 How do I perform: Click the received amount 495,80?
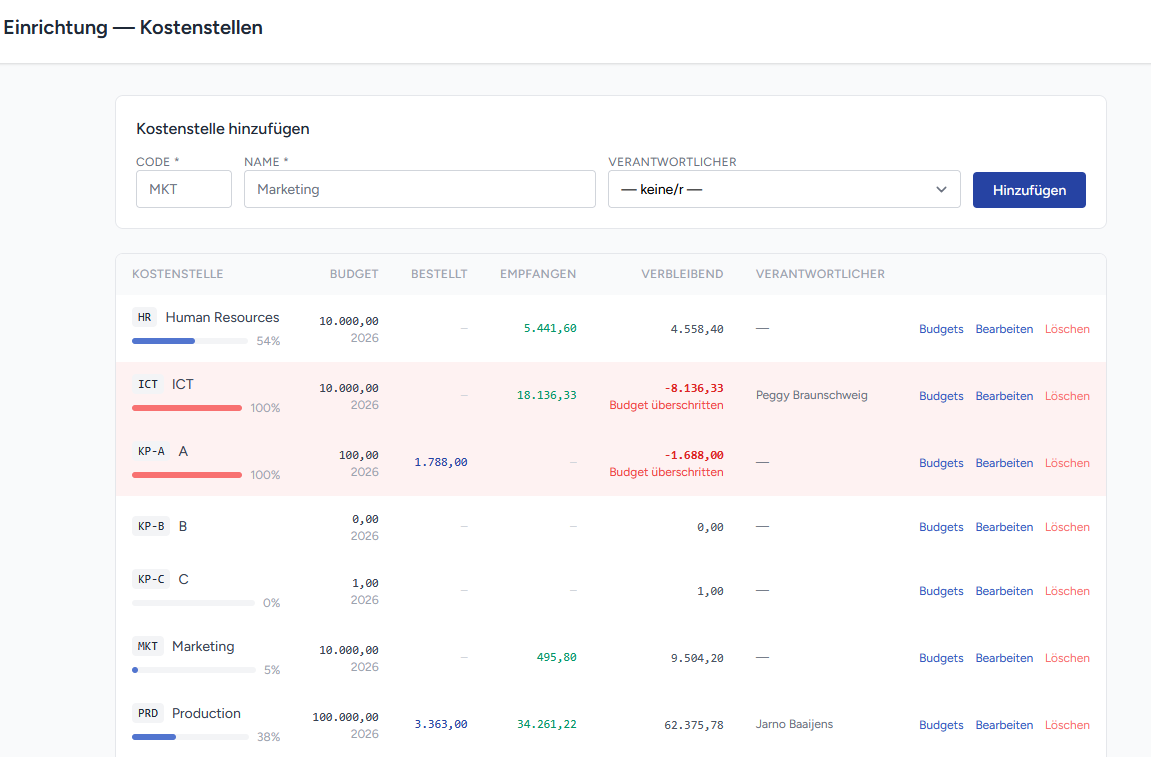[556, 657]
